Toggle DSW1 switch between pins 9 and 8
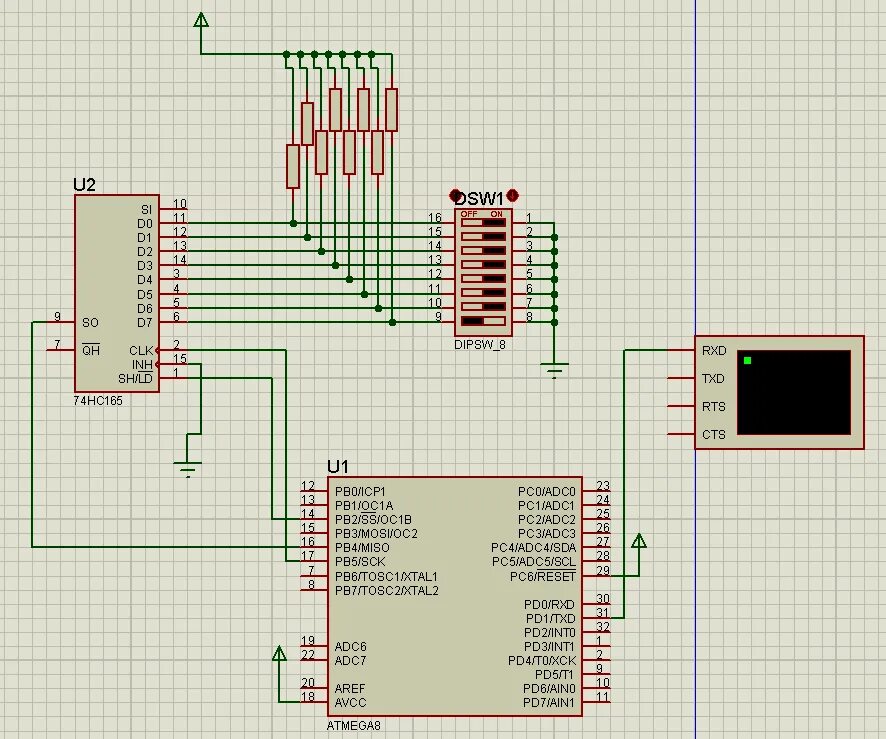Image resolution: width=886 pixels, height=739 pixels. (x=483, y=321)
